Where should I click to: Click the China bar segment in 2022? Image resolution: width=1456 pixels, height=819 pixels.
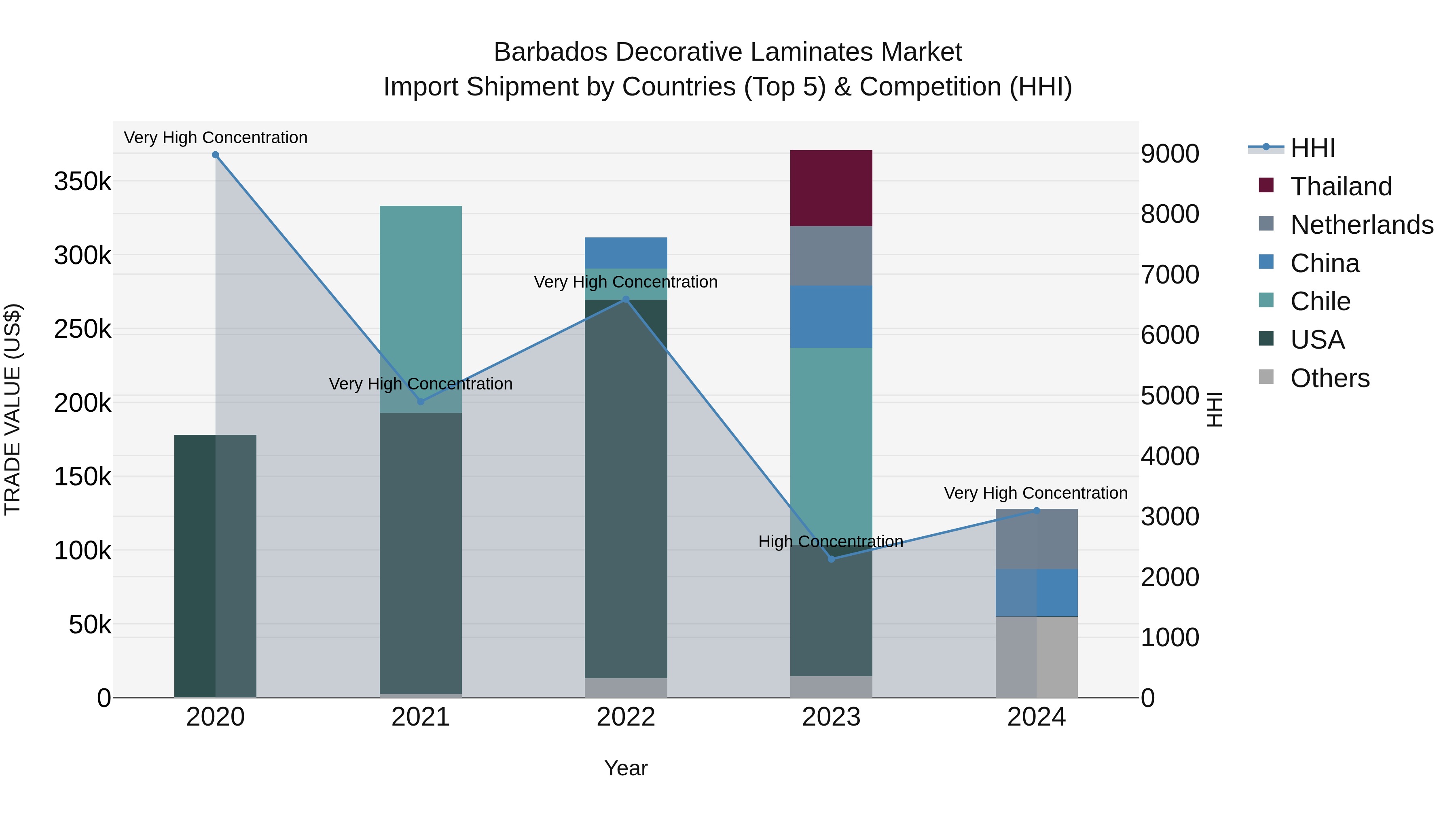point(626,253)
